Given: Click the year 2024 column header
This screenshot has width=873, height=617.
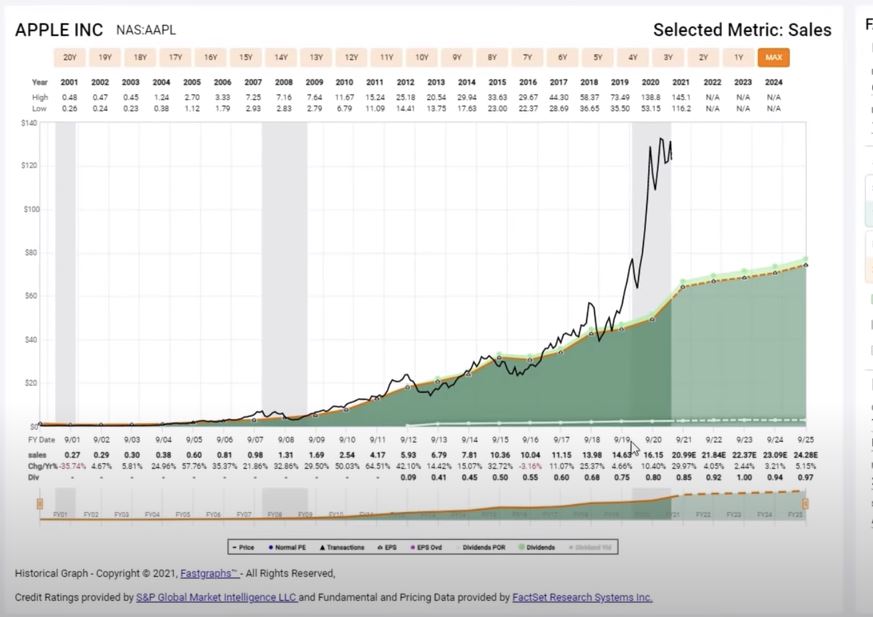Looking at the screenshot, I should (773, 82).
